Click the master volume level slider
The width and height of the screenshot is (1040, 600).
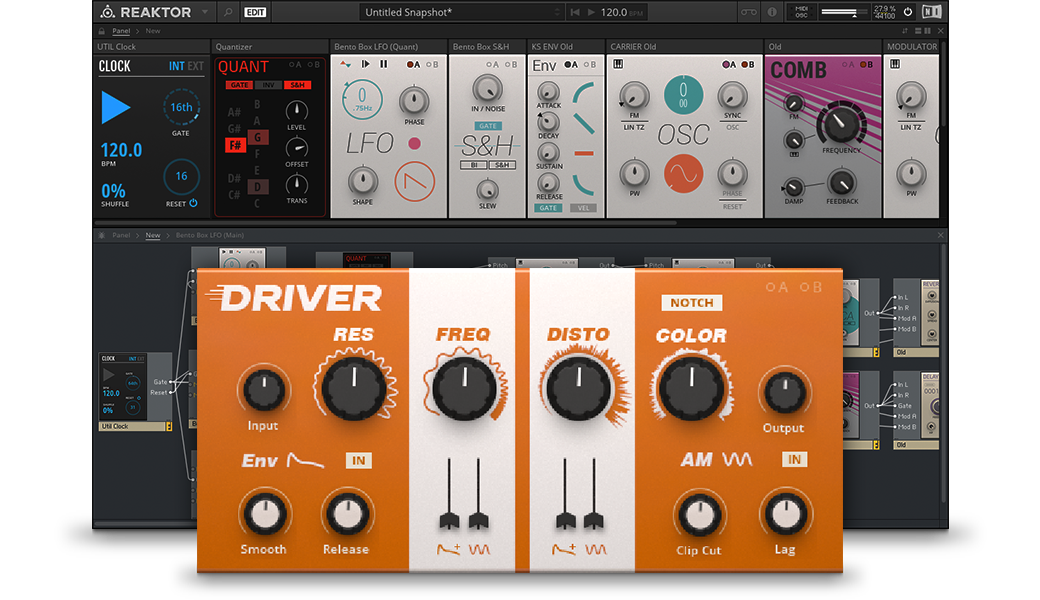[844, 12]
